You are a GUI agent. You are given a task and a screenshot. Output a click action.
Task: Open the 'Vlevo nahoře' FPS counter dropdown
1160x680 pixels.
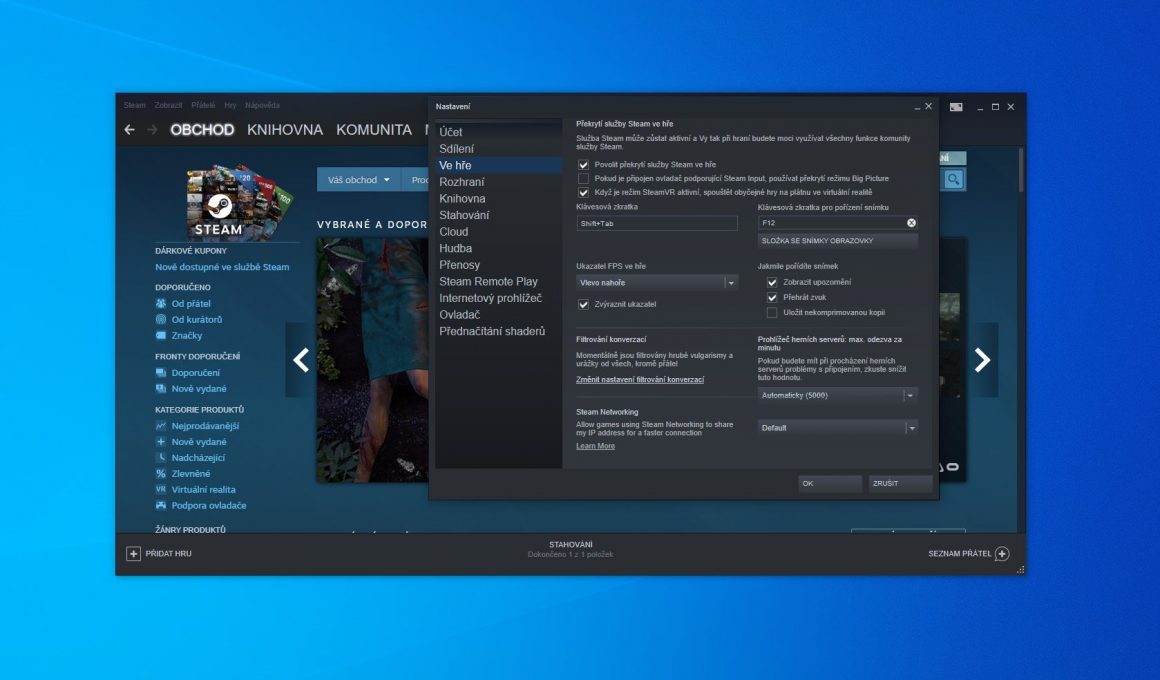(656, 283)
